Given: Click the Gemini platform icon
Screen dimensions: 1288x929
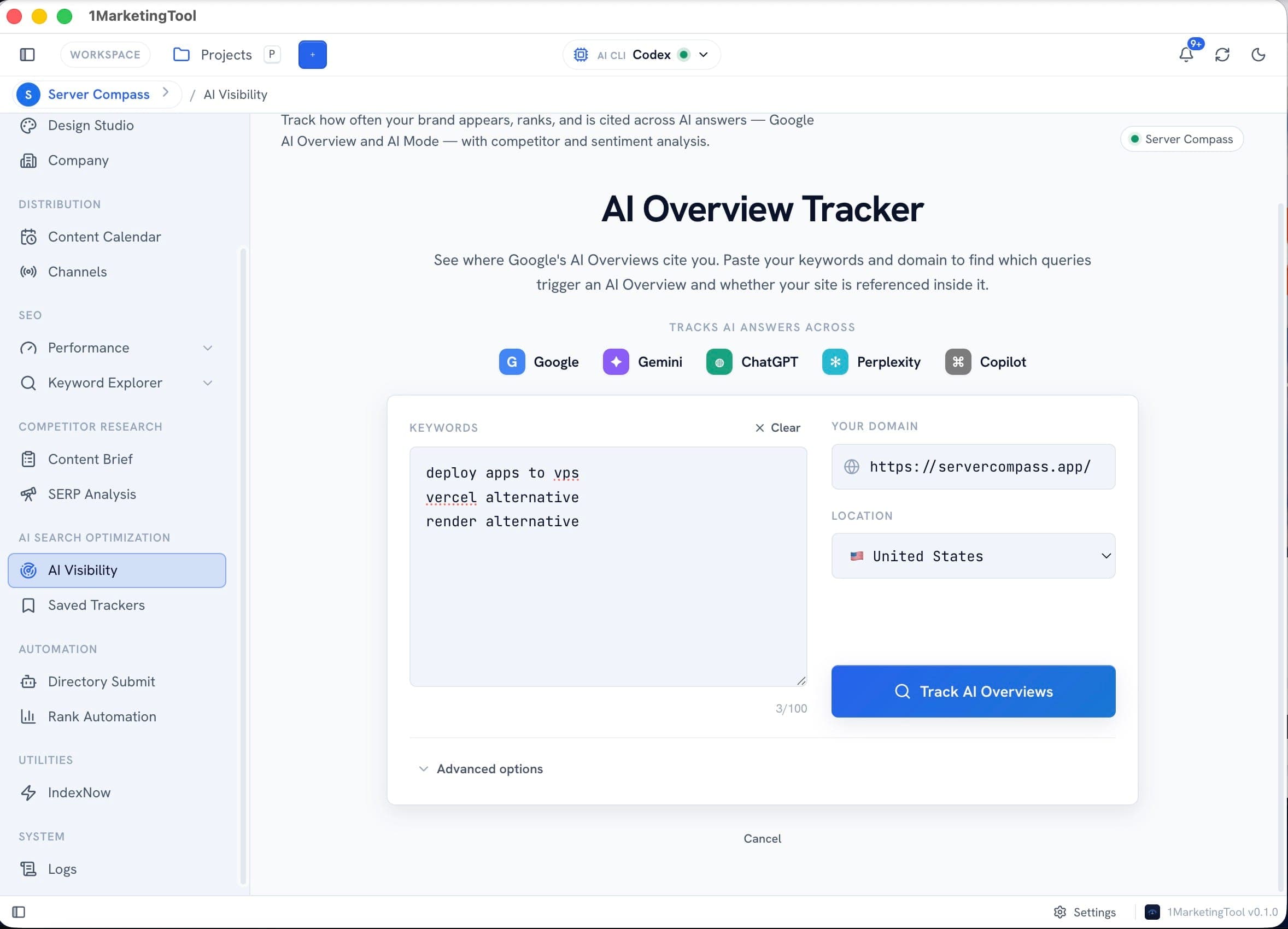Looking at the screenshot, I should [x=616, y=362].
